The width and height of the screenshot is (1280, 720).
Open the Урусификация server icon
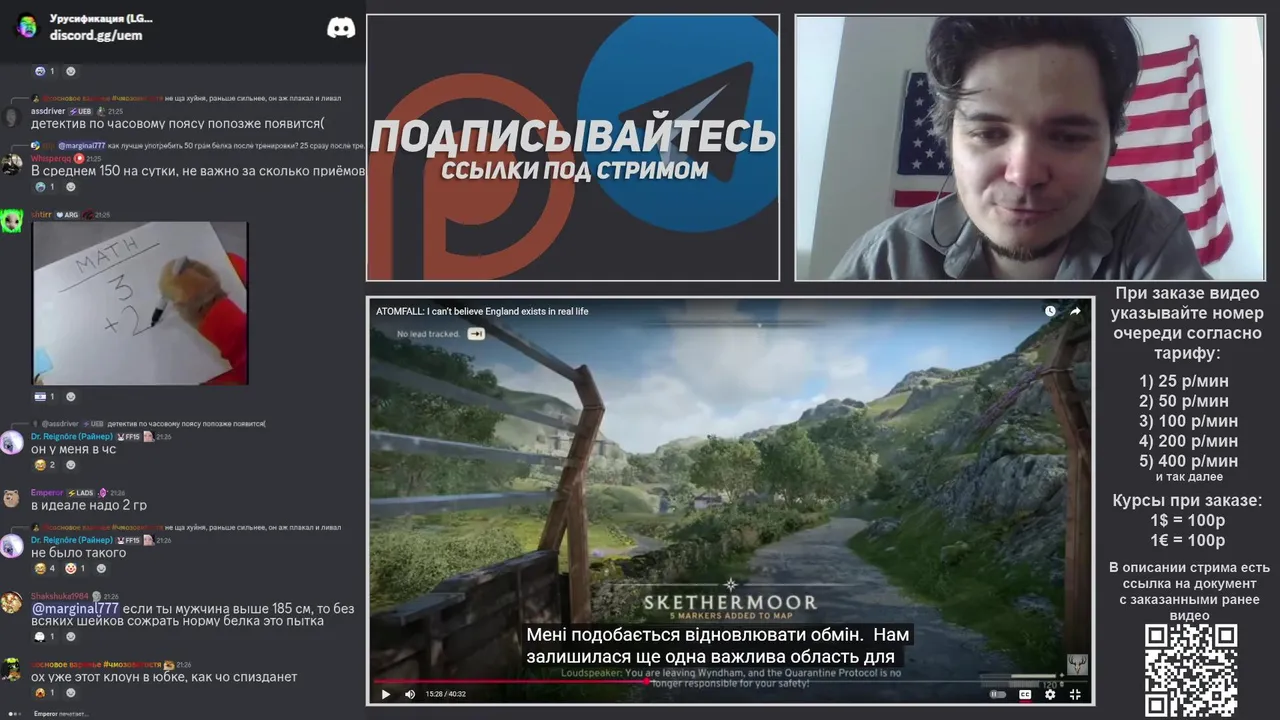27,27
